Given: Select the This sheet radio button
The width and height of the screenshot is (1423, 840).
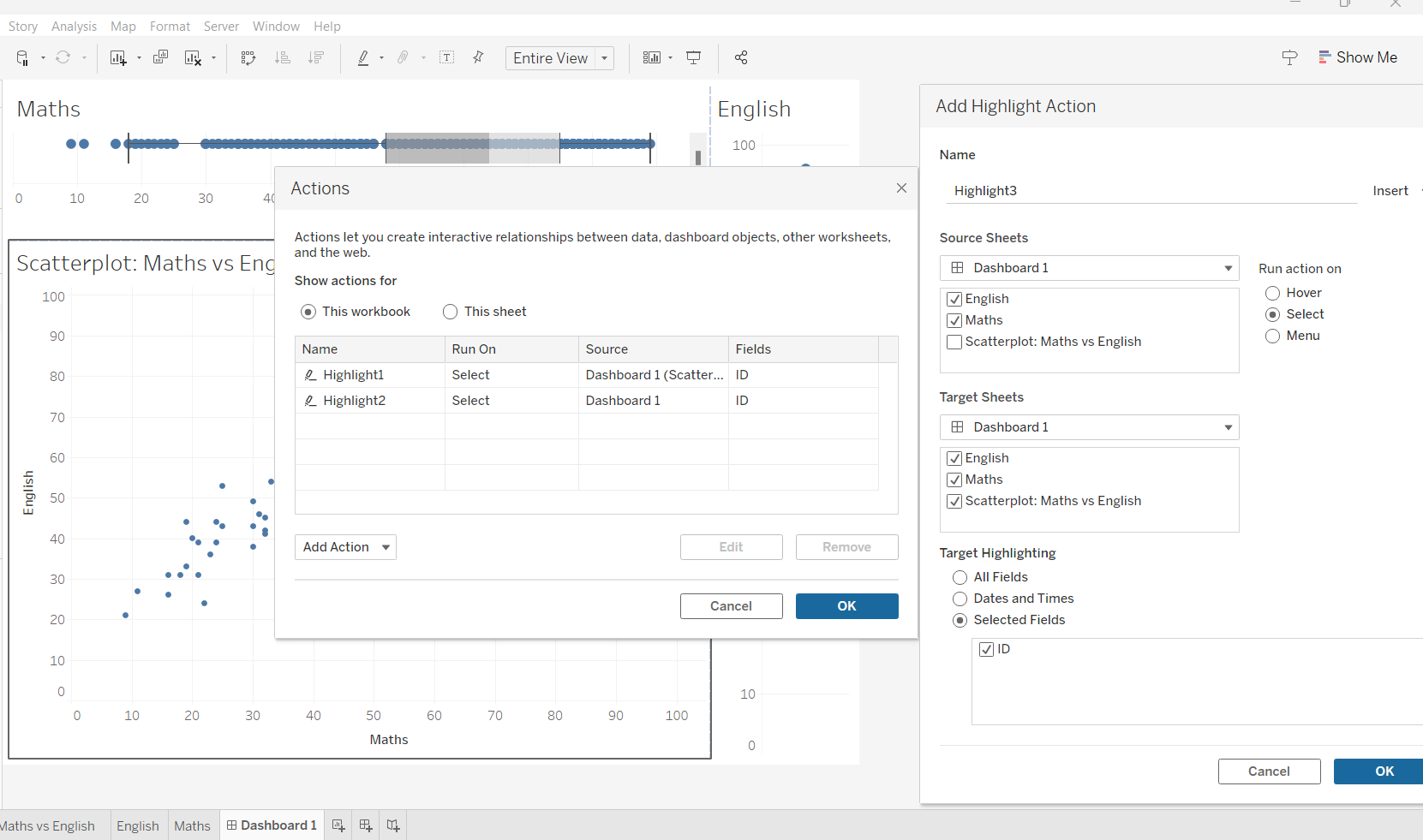Looking at the screenshot, I should [x=450, y=312].
